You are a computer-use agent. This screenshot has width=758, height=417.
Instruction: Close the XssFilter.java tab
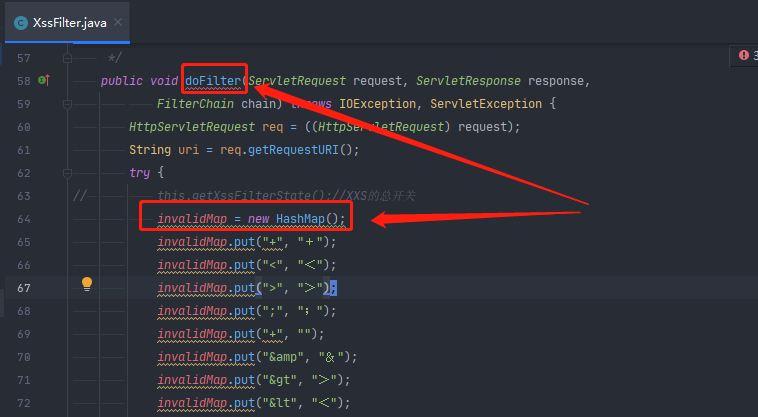[x=118, y=22]
